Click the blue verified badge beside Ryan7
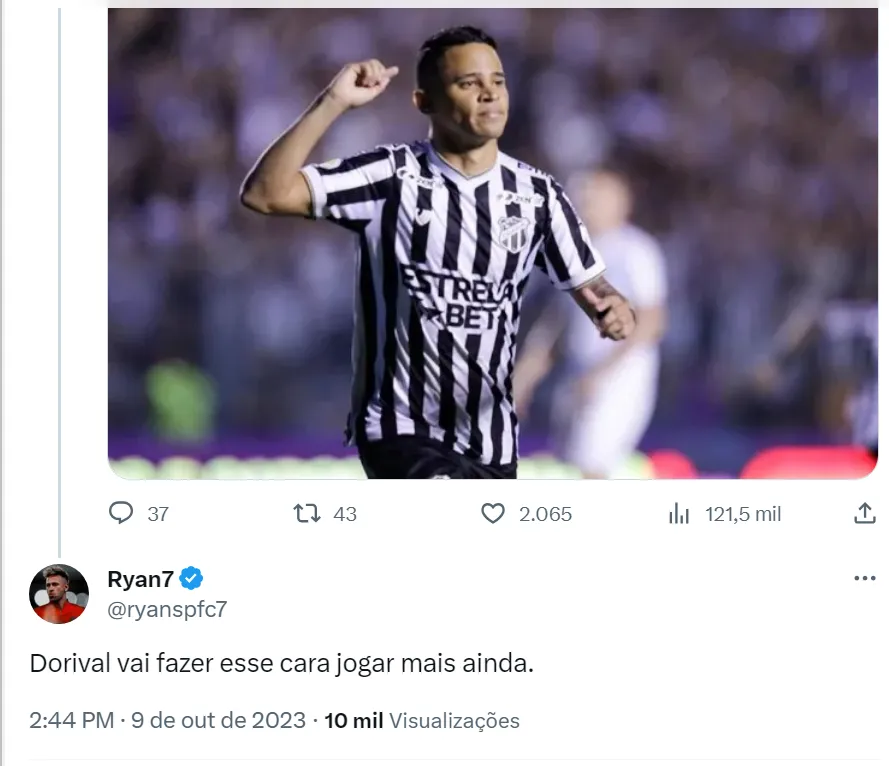Screen dimensions: 889x766 pyautogui.click(x=192, y=578)
